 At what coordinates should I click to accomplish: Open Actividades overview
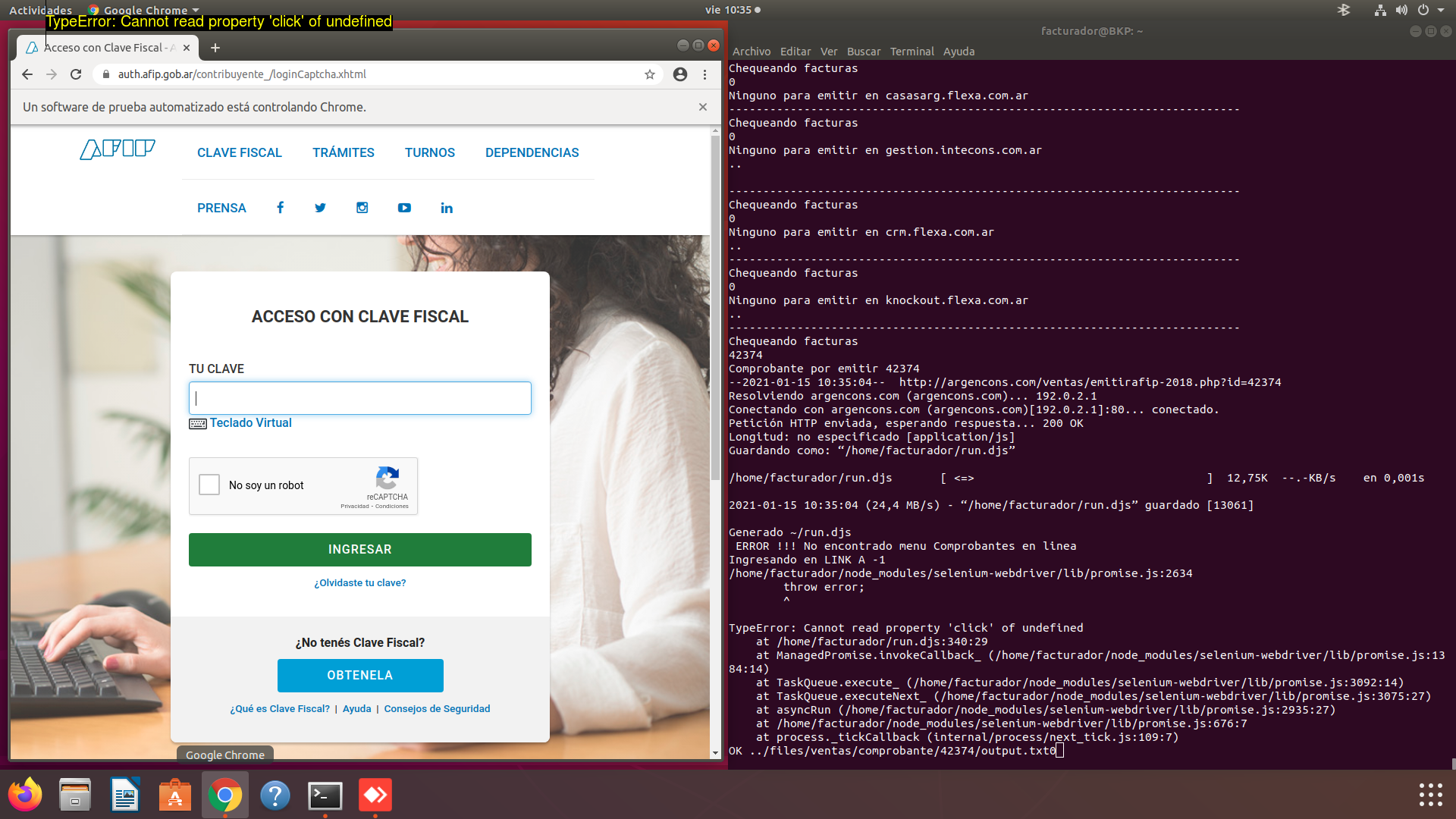point(40,10)
